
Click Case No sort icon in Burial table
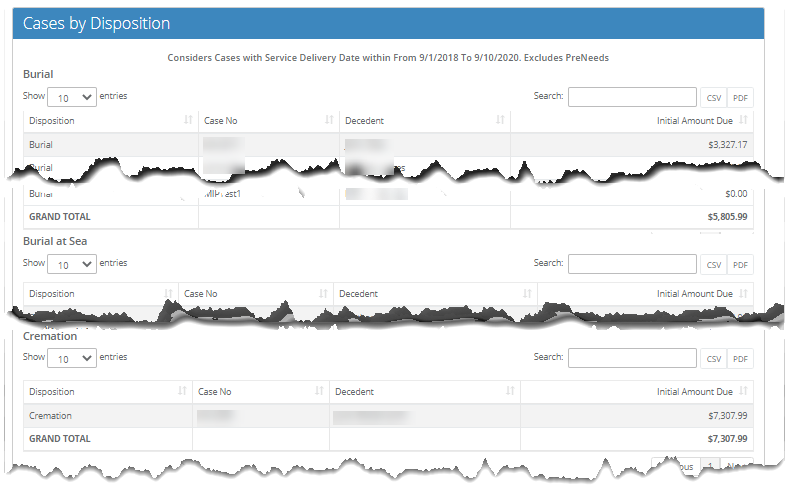click(329, 121)
